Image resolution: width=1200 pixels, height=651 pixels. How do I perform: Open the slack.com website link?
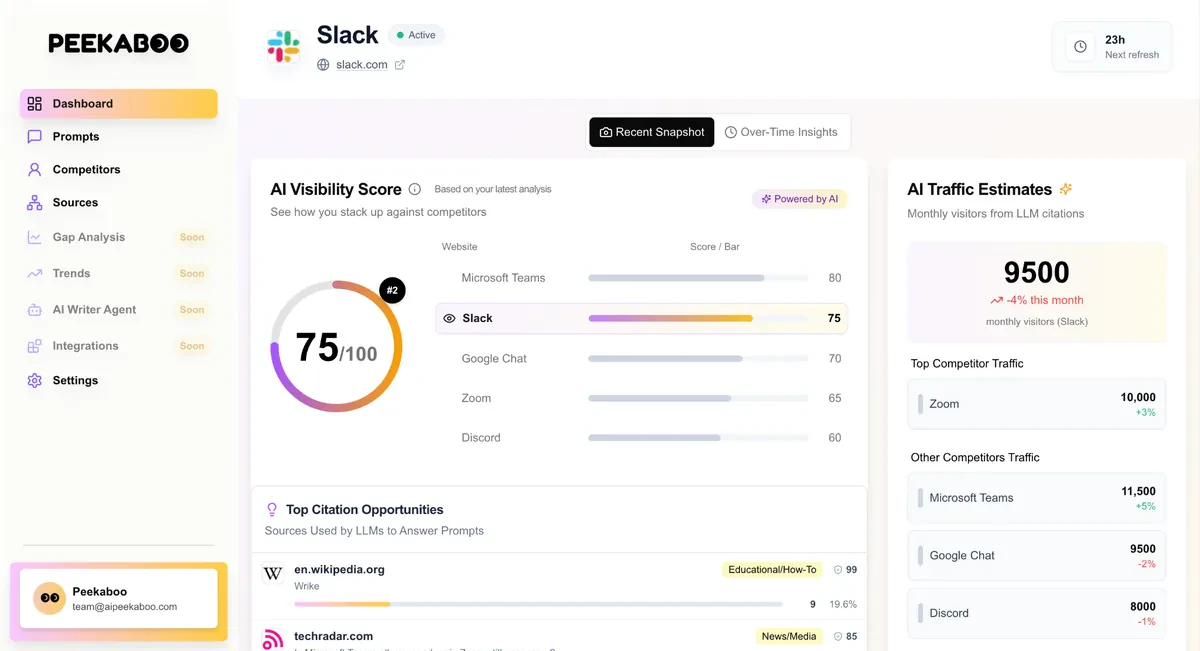(360, 63)
